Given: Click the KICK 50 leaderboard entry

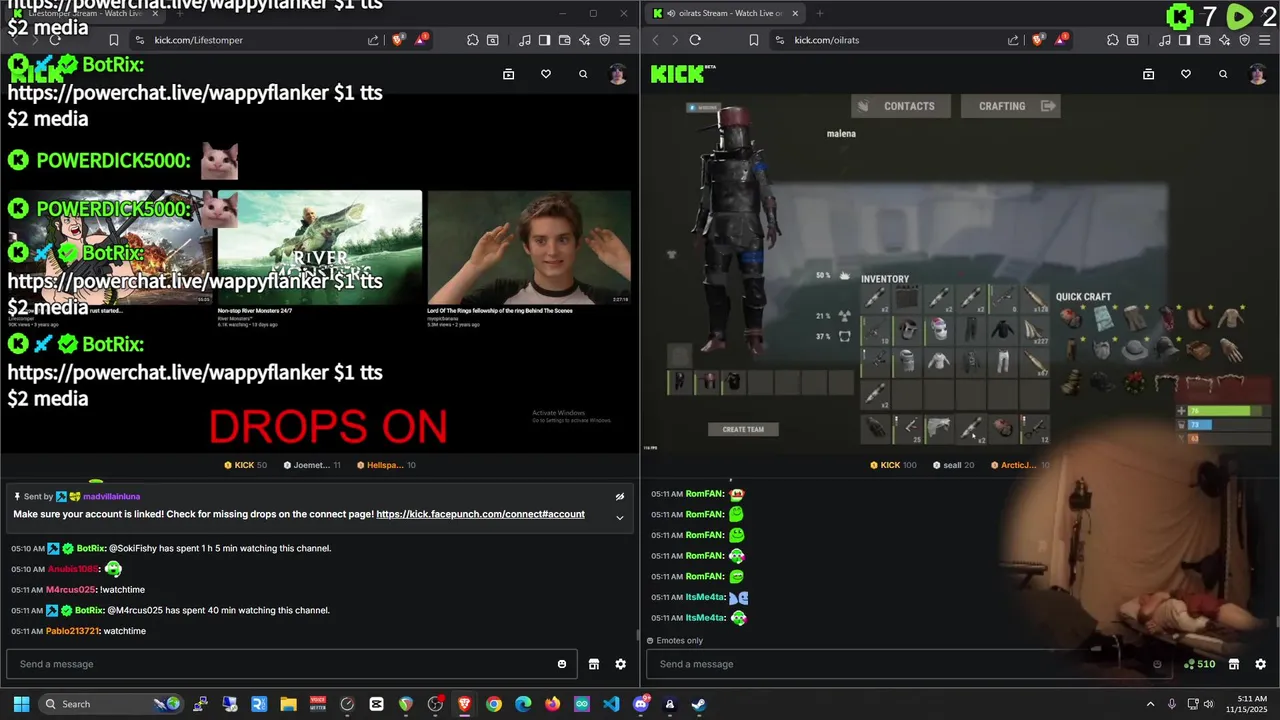Looking at the screenshot, I should tap(245, 465).
